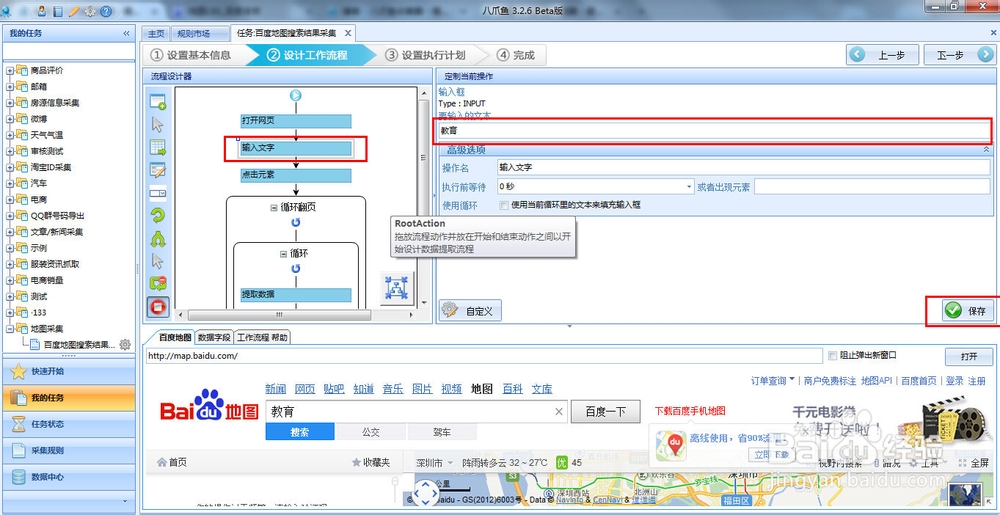Open the 订单查询 dropdown
This screenshot has height=515, width=1000.
(x=772, y=381)
